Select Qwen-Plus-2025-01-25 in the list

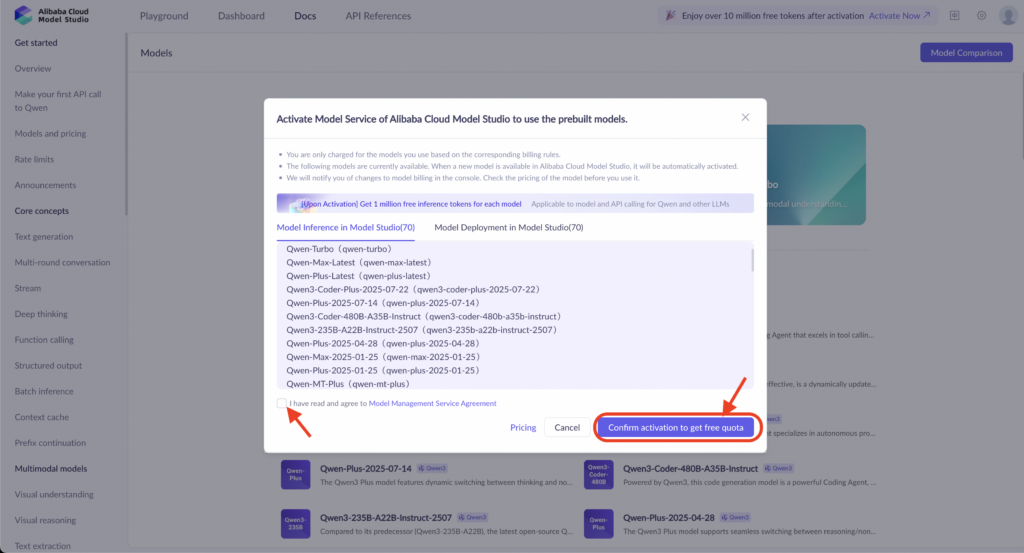pos(383,370)
